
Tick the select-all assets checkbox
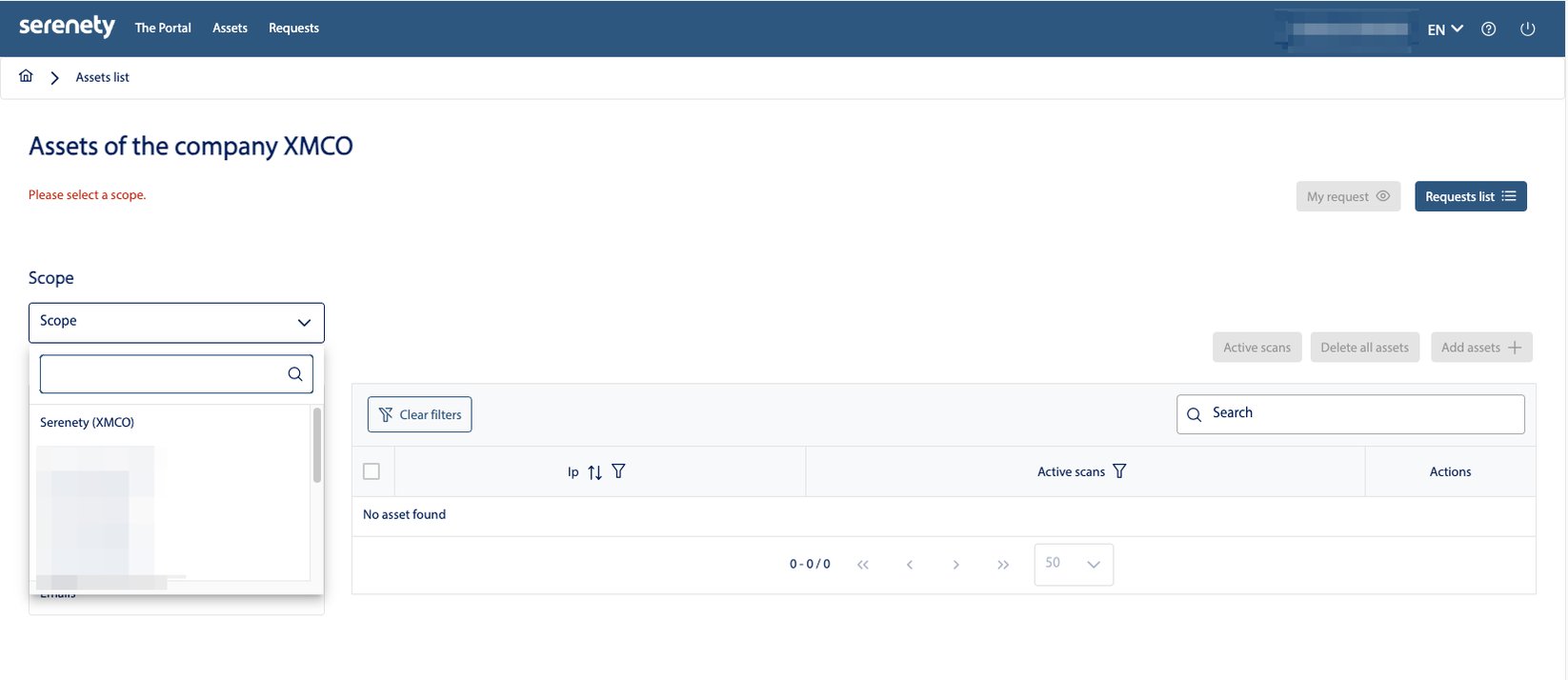(x=372, y=471)
